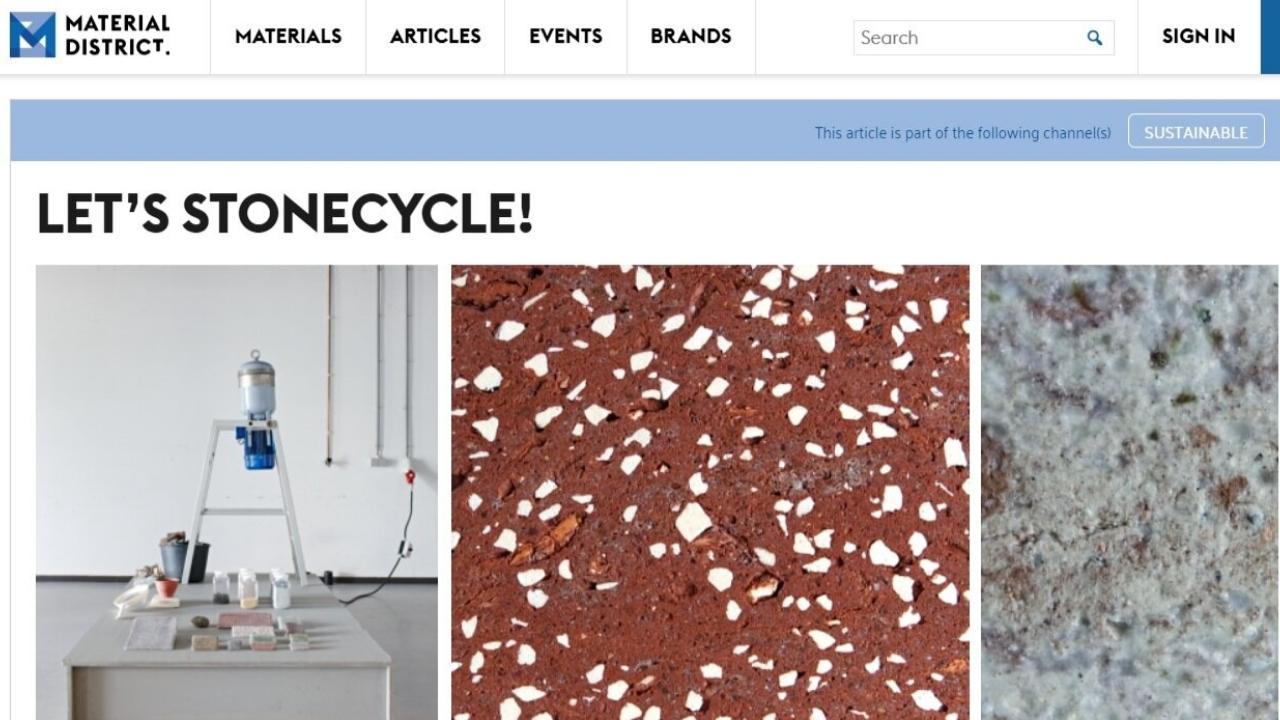Image resolution: width=1280 pixels, height=720 pixels.
Task: Open the workshop setup photo thumbnail
Action: click(x=237, y=492)
